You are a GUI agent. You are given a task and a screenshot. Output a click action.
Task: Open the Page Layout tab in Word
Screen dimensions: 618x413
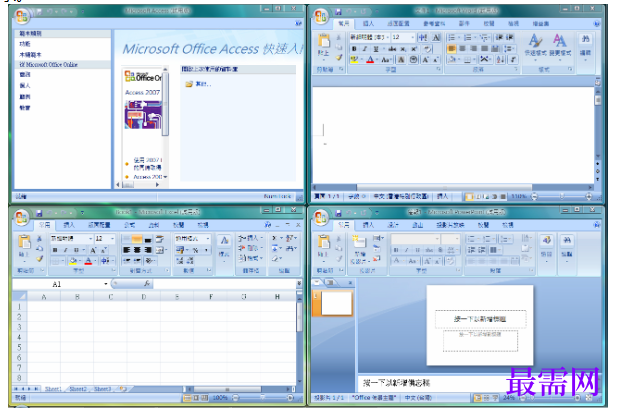tap(398, 24)
